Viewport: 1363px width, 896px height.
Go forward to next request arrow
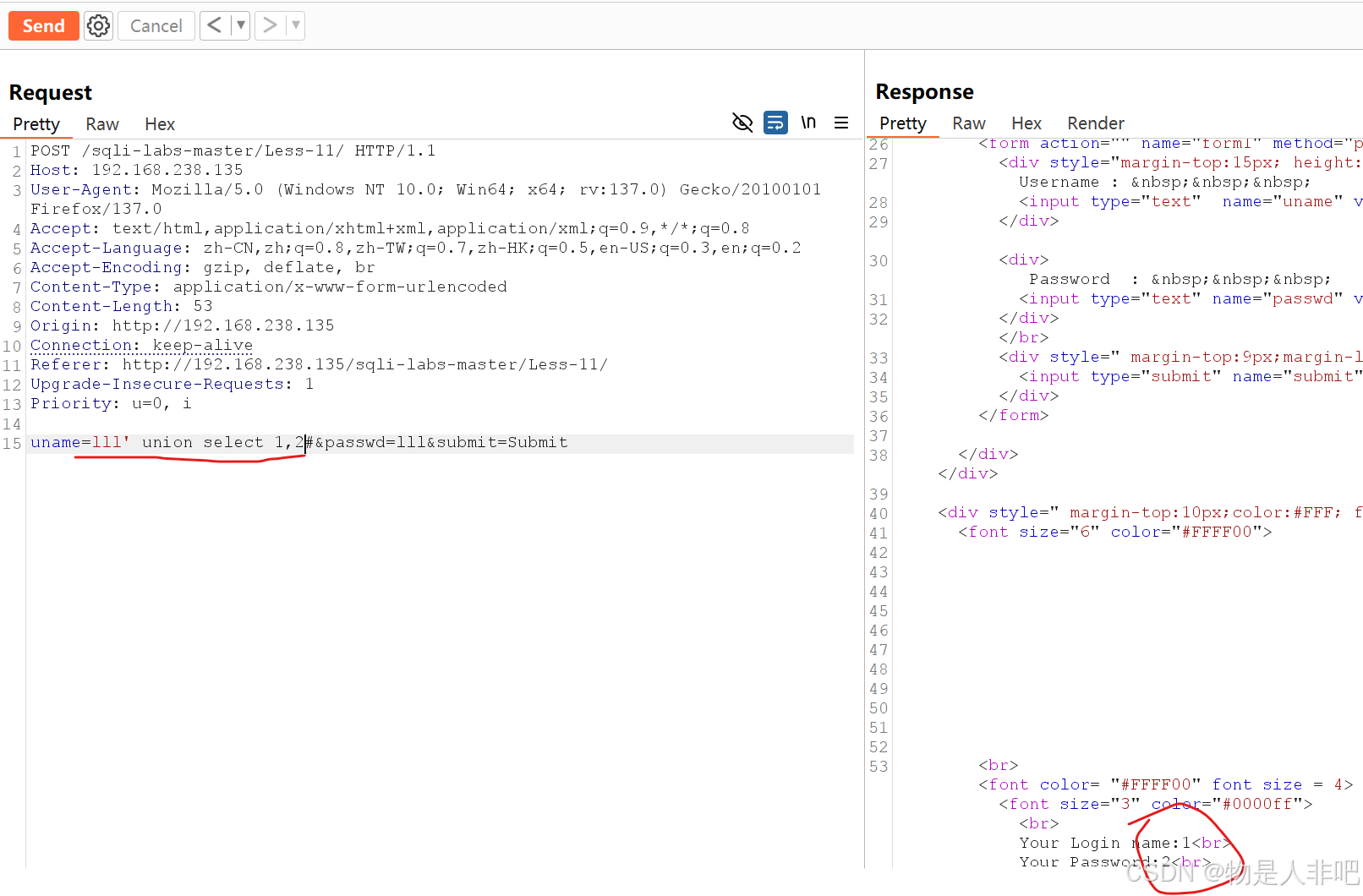[270, 25]
